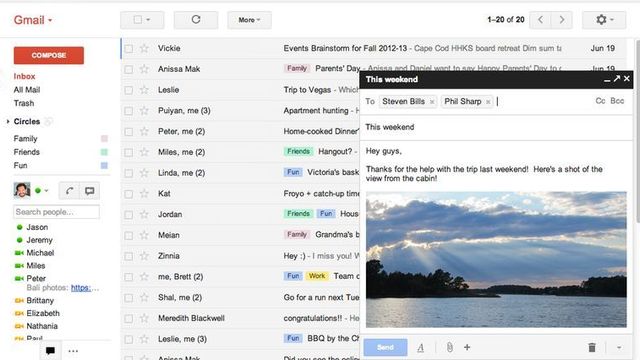Click the cabin view photo in email
Screen dimensions: 640x360
tap(496, 260)
